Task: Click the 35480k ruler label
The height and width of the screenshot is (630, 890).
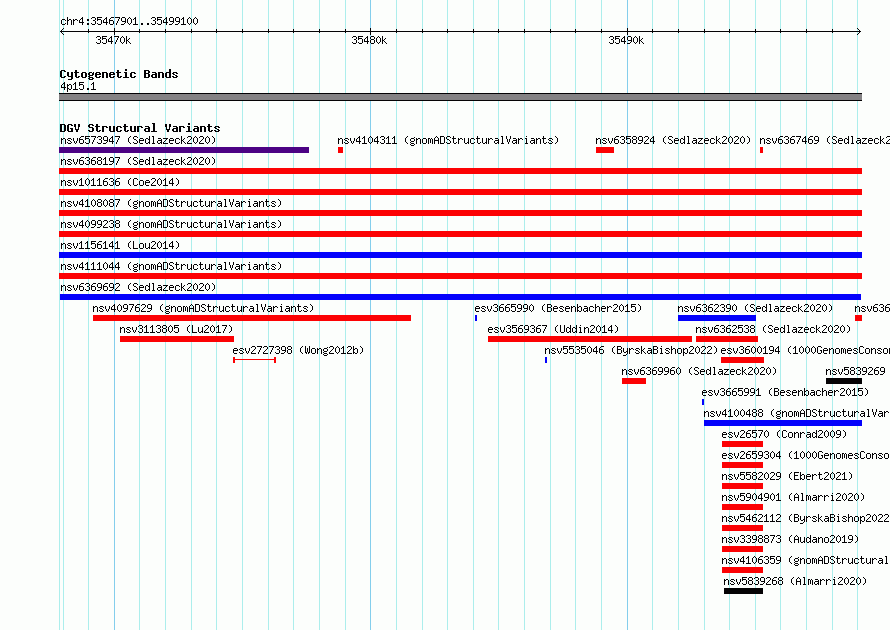Action: (369, 40)
